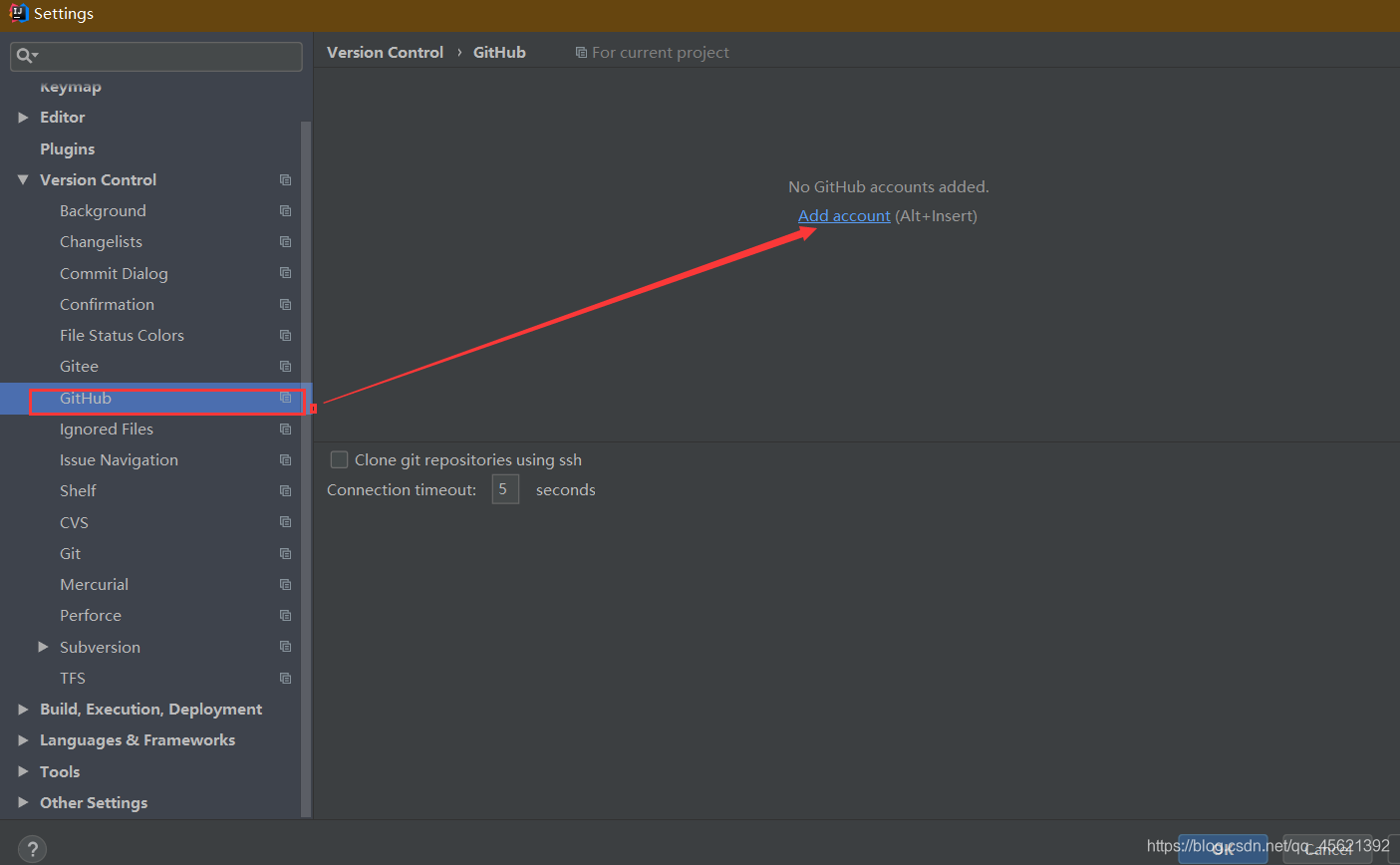This screenshot has height=865, width=1400.
Task: Click project-level icon beside TFS
Action: tap(285, 679)
